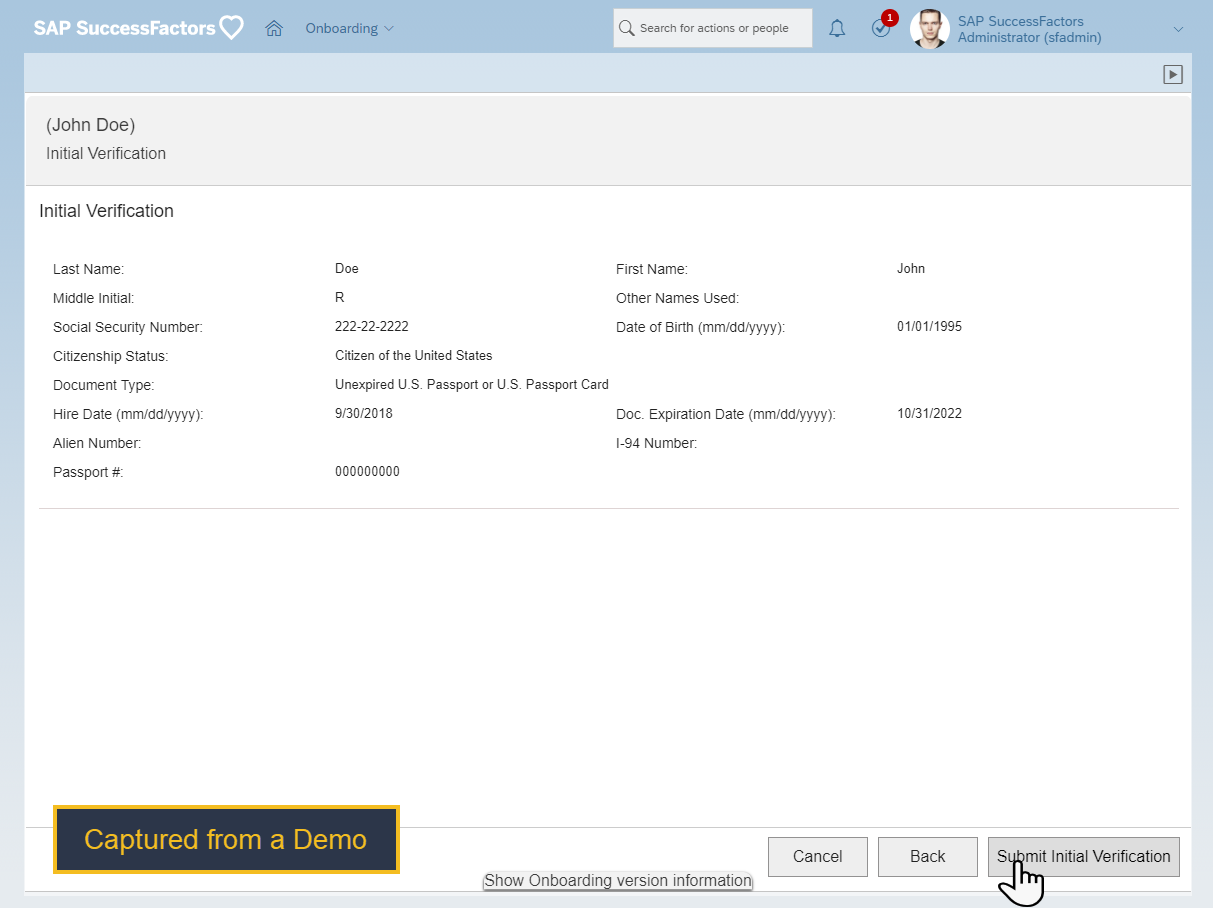
Task: Expand the Onboarding module dropdown
Action: [x=350, y=28]
